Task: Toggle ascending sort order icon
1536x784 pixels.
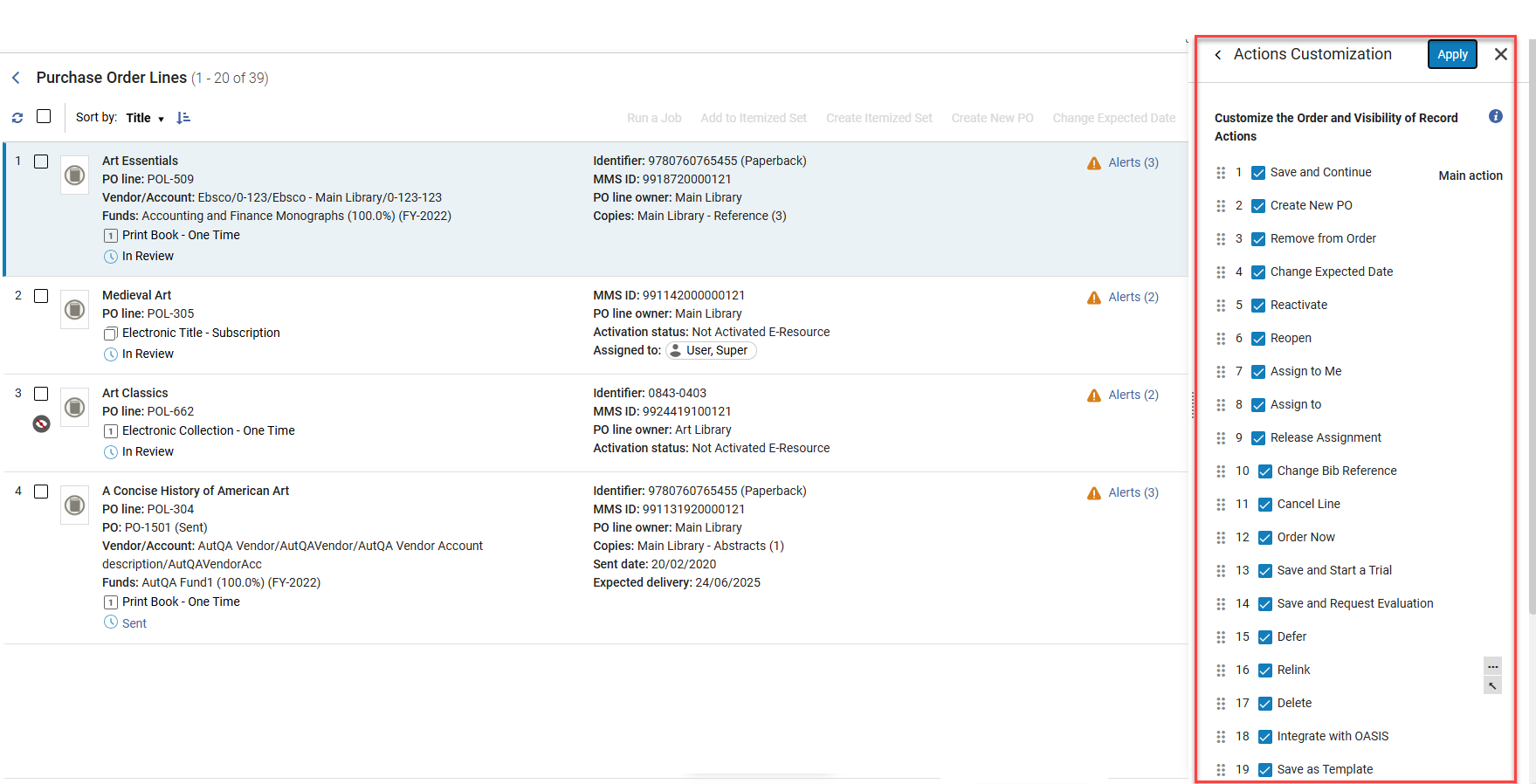Action: tap(183, 118)
